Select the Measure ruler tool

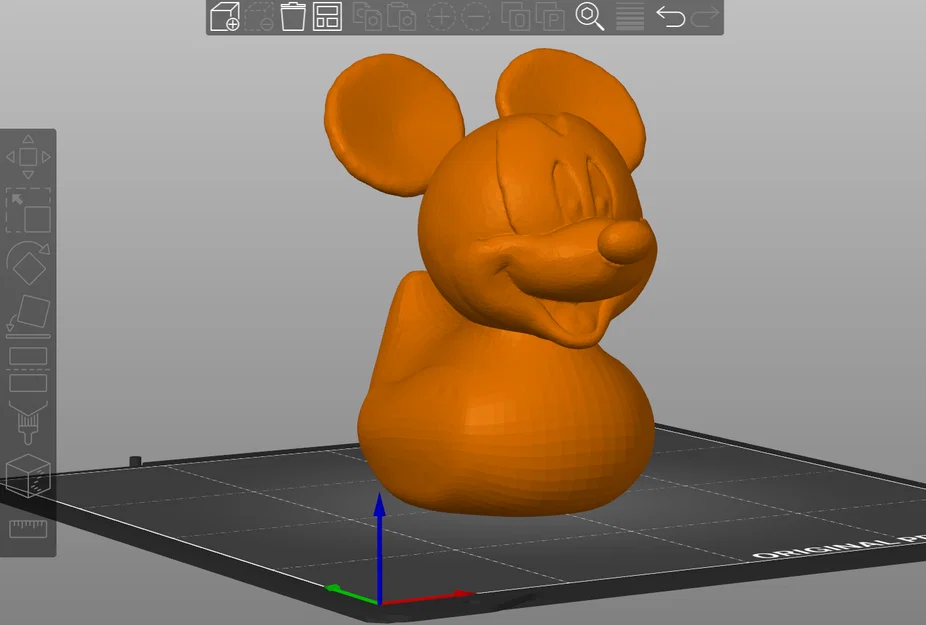28,528
